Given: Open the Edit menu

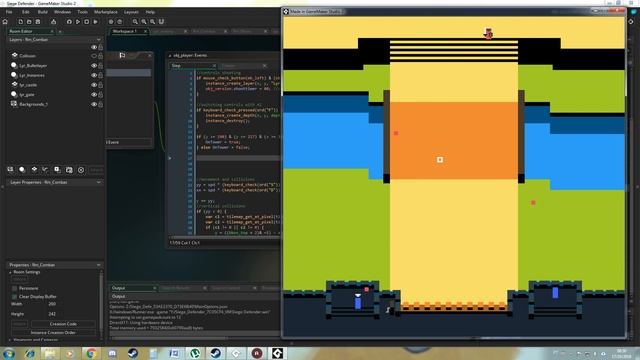Looking at the screenshot, I should [x=25, y=12].
